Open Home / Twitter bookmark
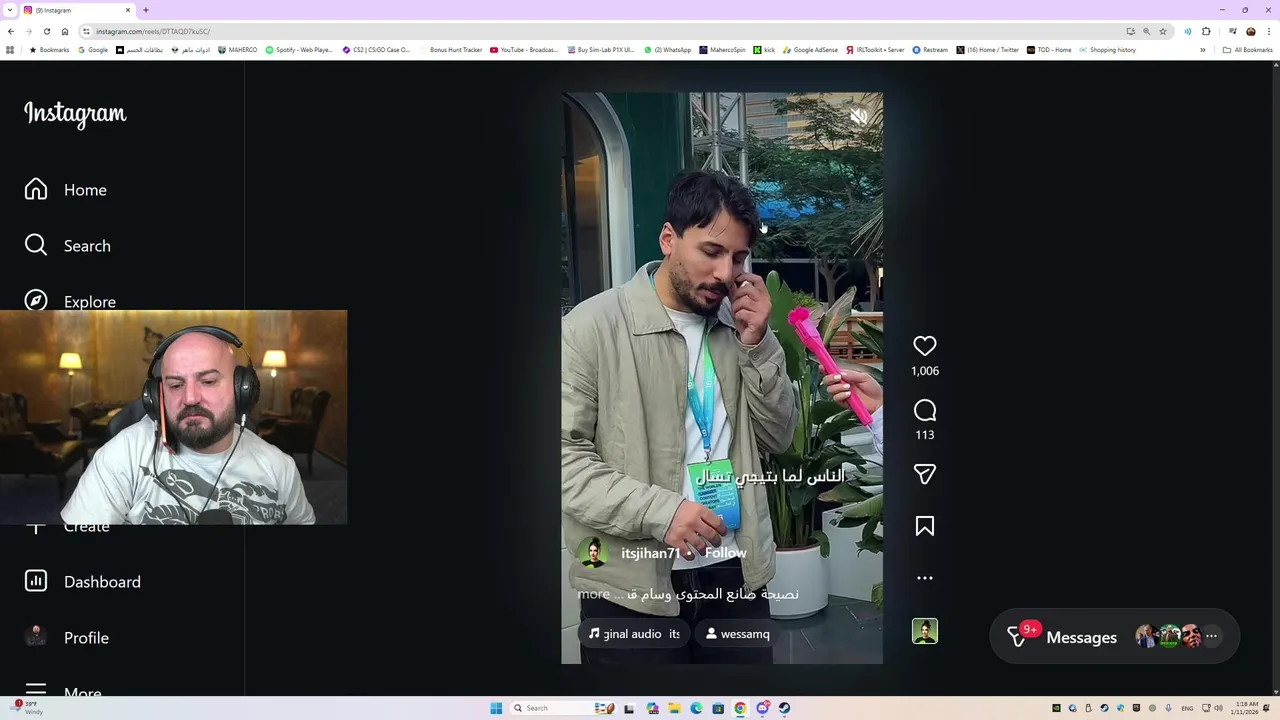Image resolution: width=1280 pixels, height=720 pixels. tap(987, 50)
